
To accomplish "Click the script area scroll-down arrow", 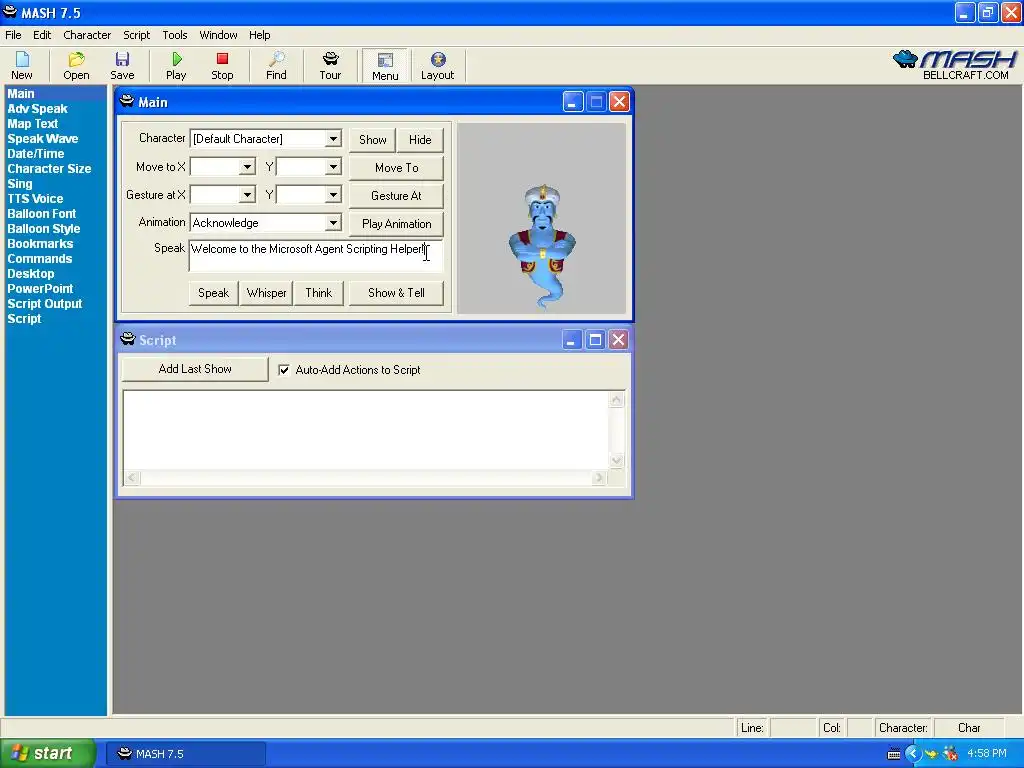I will click(x=616, y=460).
